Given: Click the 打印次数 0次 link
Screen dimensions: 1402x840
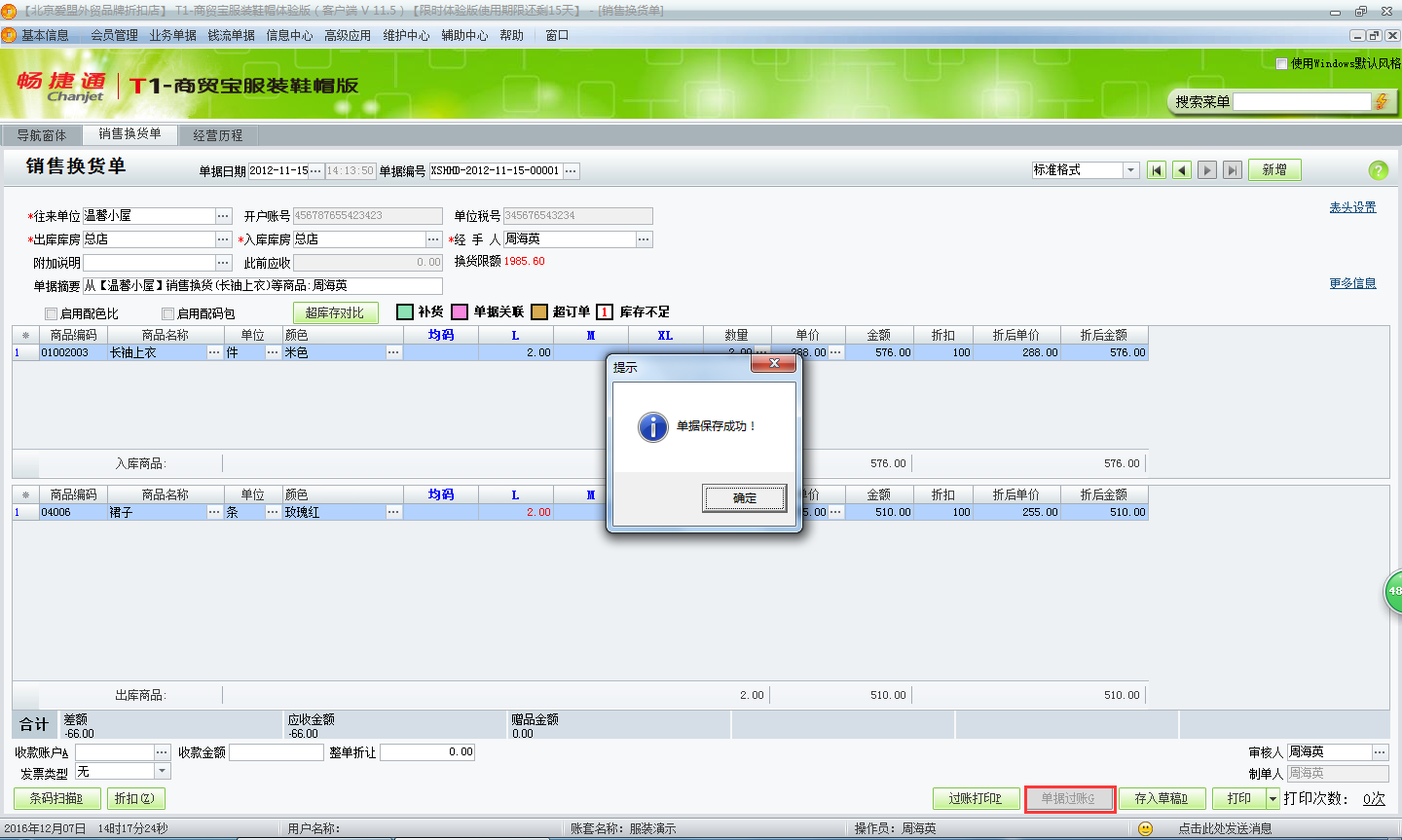Looking at the screenshot, I should pyautogui.click(x=1374, y=798).
